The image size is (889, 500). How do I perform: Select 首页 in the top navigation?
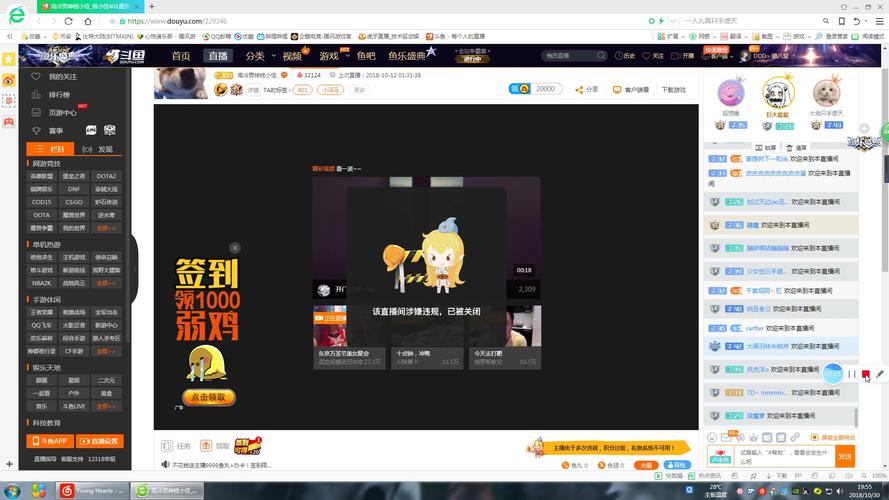[181, 56]
